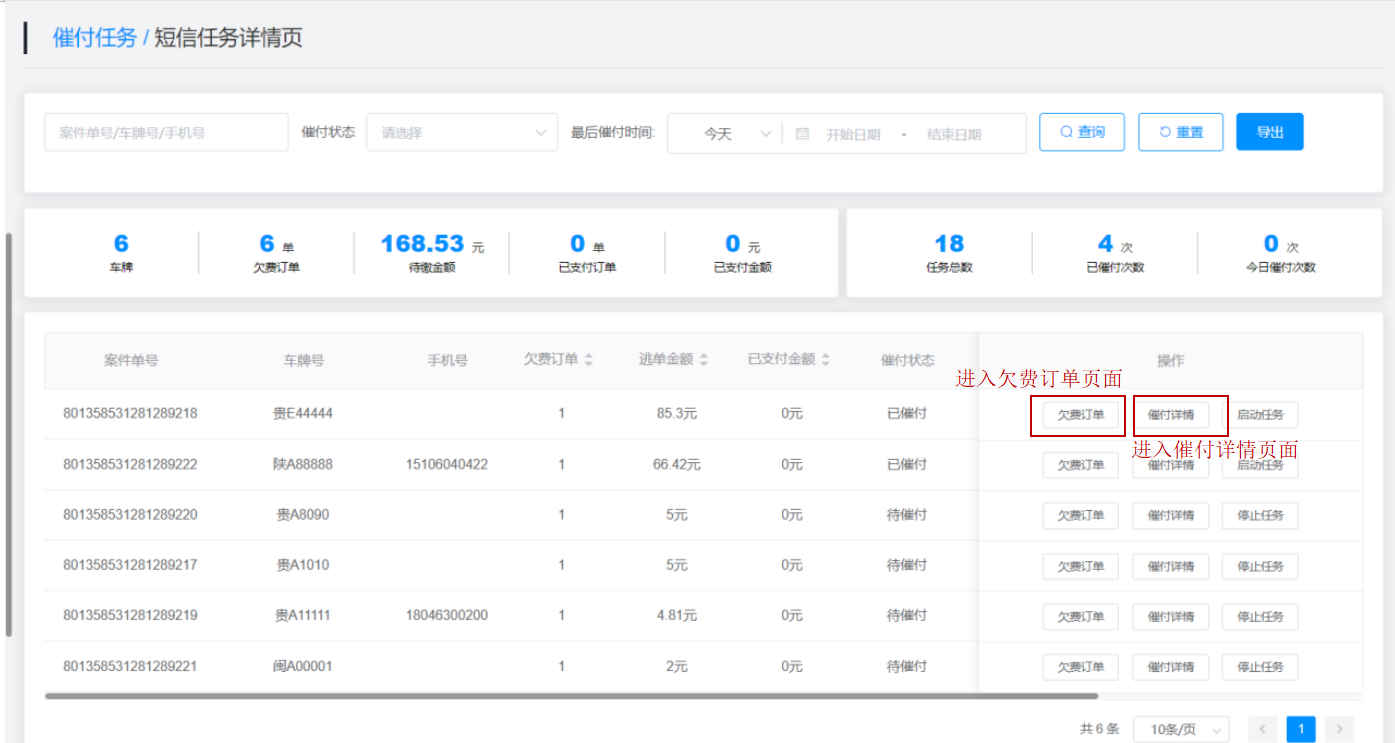1395x743 pixels.
Task: Click the 重置 reset button
Action: coord(1180,132)
